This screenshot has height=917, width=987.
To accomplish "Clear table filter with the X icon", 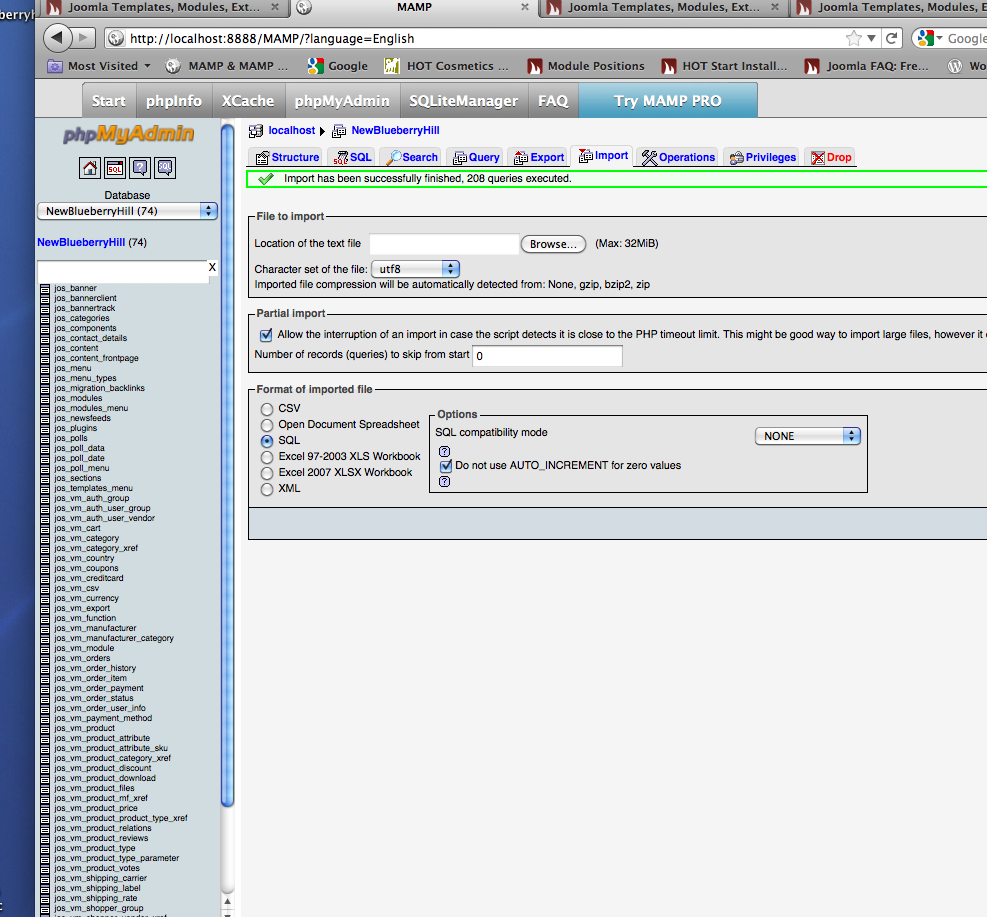I will tap(212, 267).
